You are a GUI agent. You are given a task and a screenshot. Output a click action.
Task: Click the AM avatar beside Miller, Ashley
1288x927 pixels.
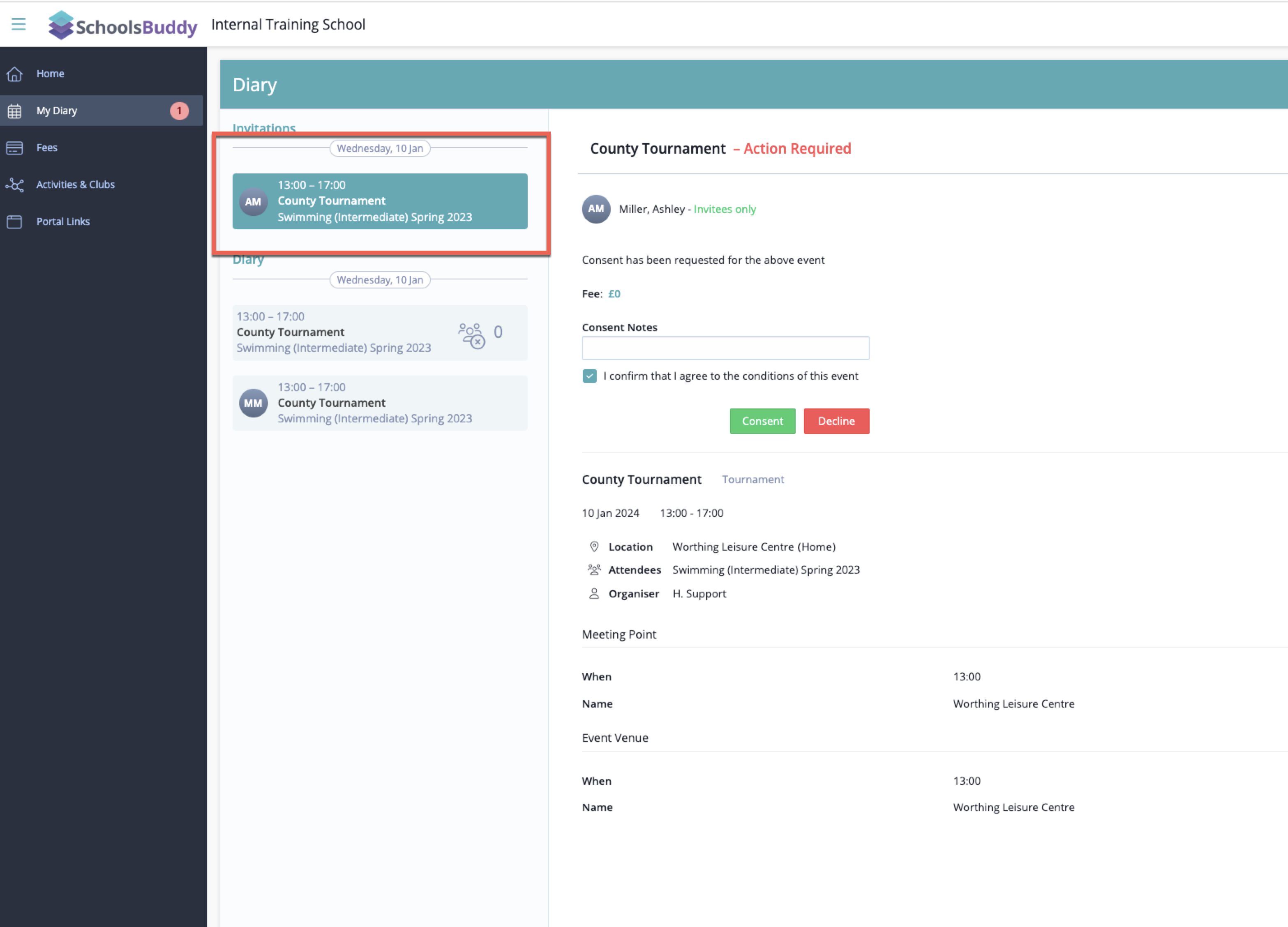click(596, 209)
